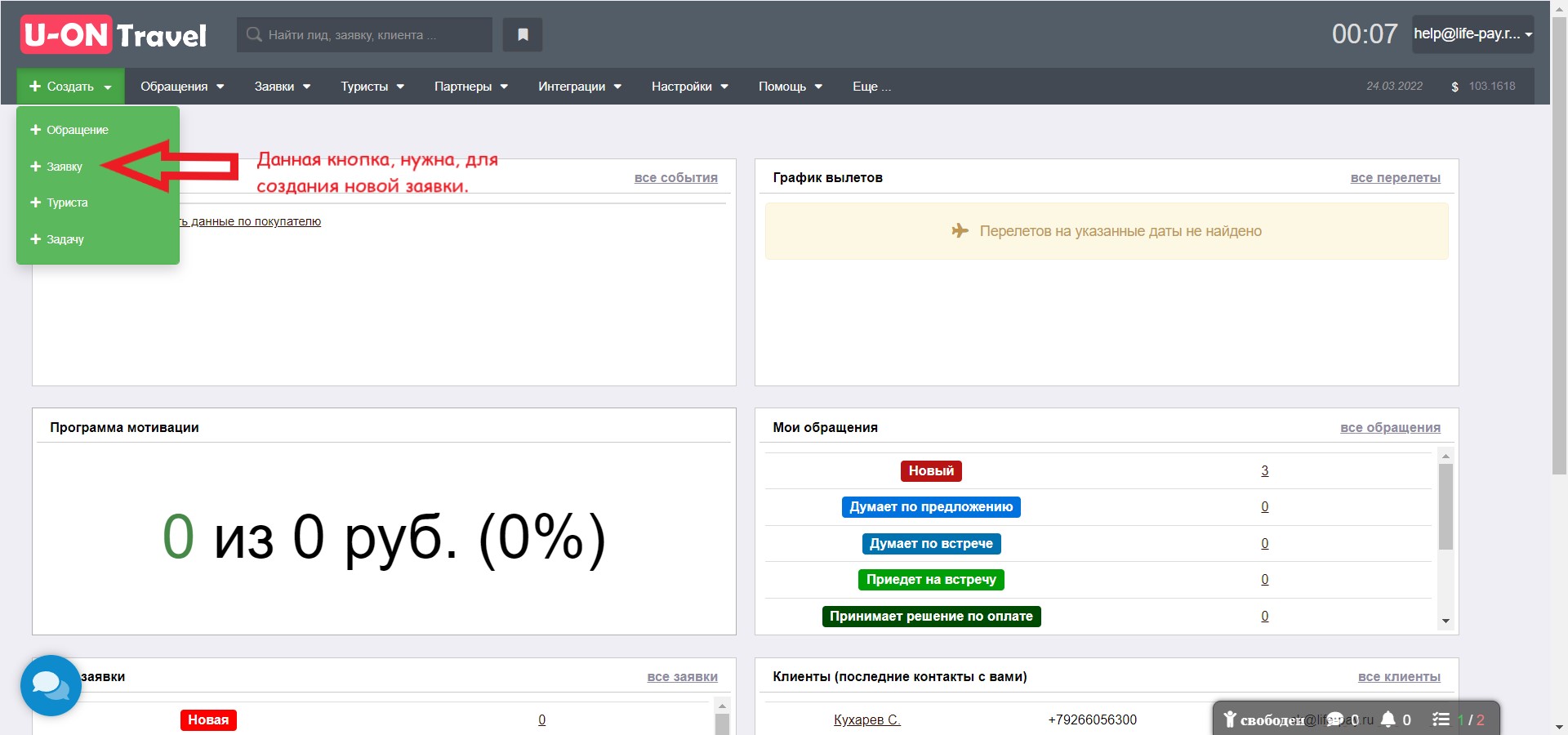Open the 'все клиенты' link
The image size is (1568, 735).
click(1399, 676)
